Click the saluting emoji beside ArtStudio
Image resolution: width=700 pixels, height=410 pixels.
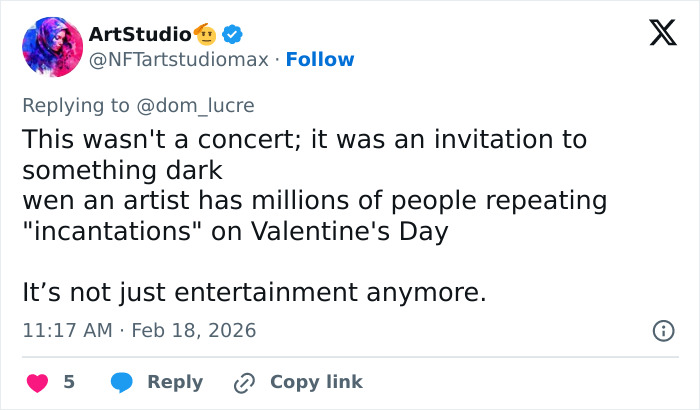point(207,34)
